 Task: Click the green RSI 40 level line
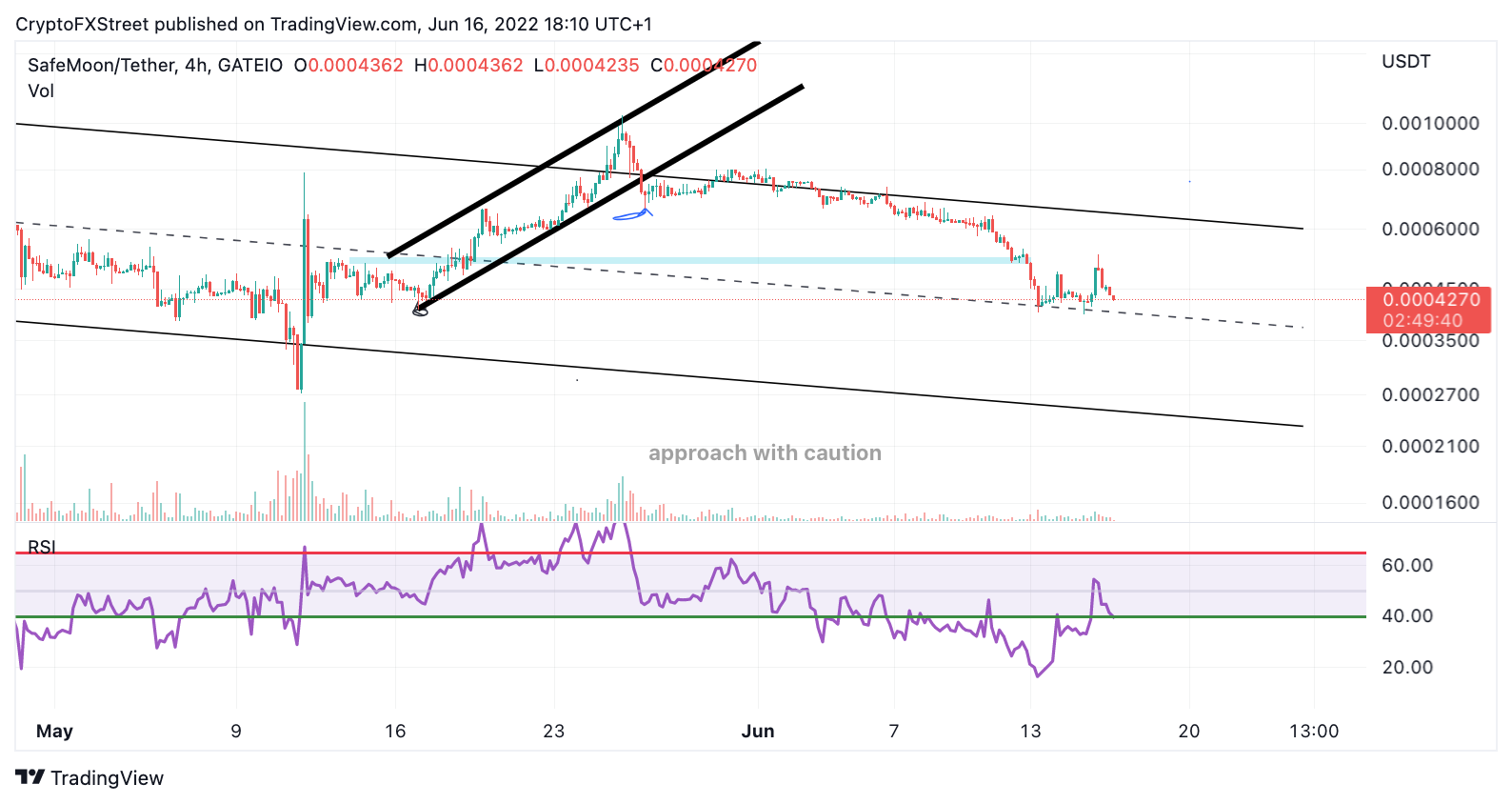(x=690, y=616)
